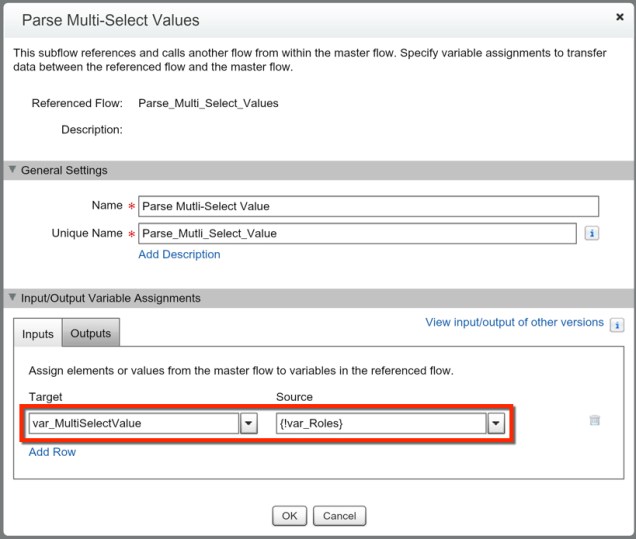The image size is (636, 539).
Task: Click info icon beside Unique Name field
Action: point(591,233)
